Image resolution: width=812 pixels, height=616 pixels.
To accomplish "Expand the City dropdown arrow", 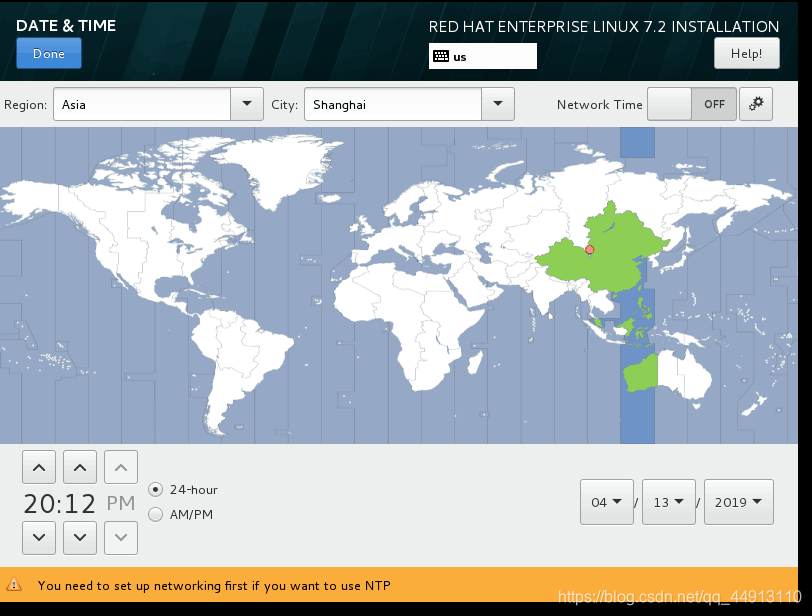I will [x=498, y=104].
